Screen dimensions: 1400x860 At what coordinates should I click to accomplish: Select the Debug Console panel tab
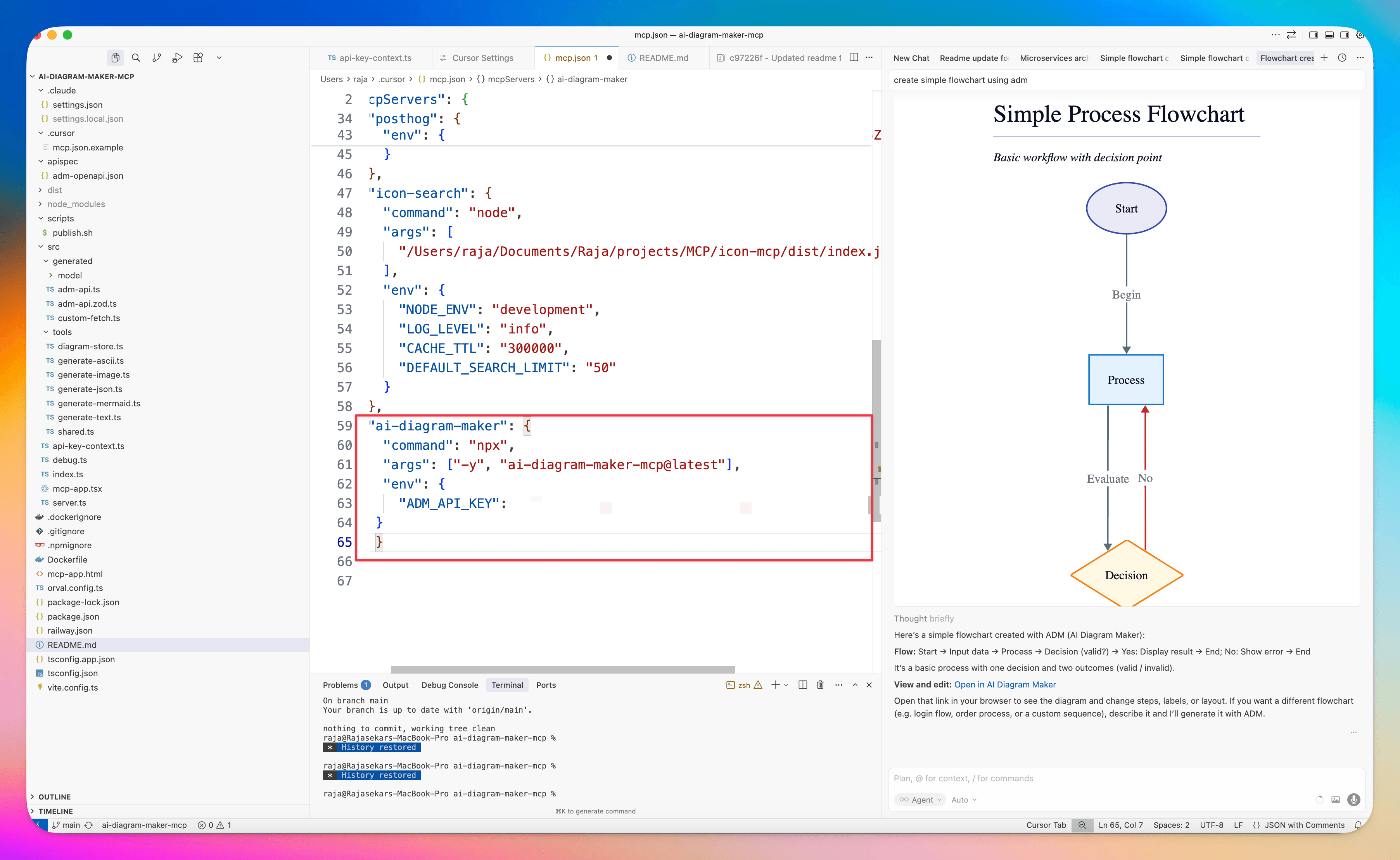pos(449,685)
